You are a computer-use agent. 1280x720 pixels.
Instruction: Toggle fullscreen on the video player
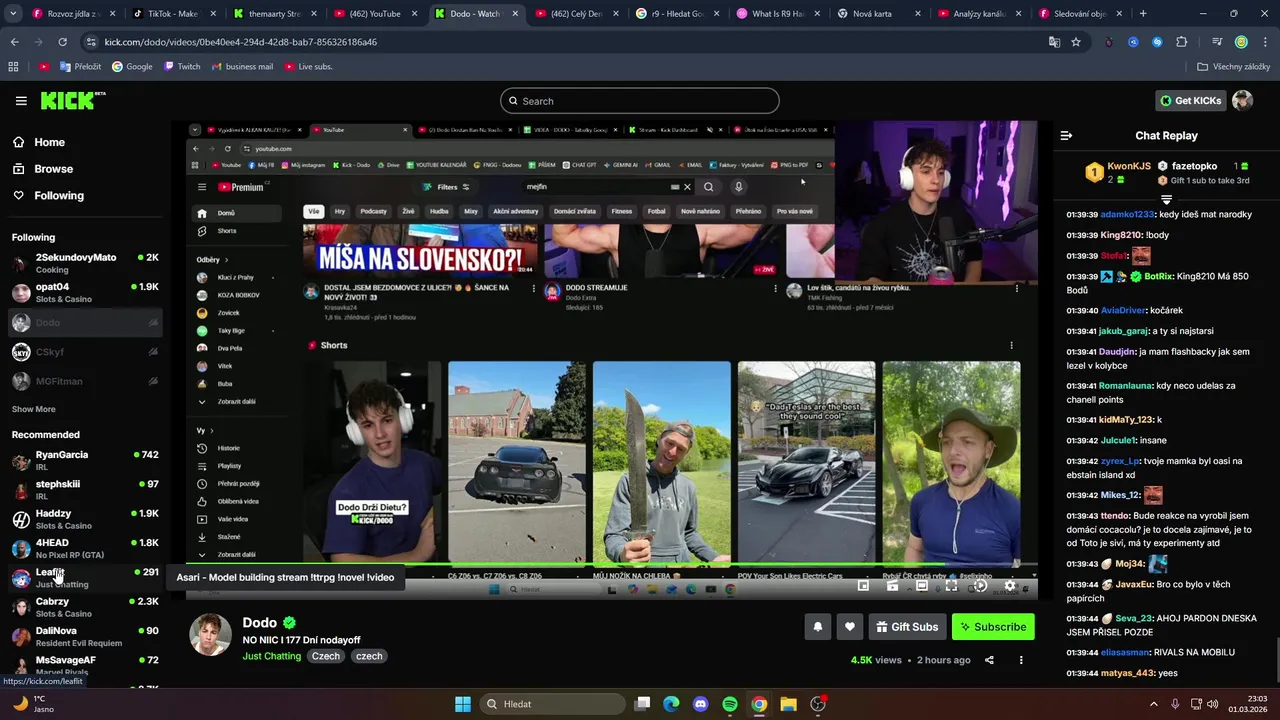pos(951,586)
